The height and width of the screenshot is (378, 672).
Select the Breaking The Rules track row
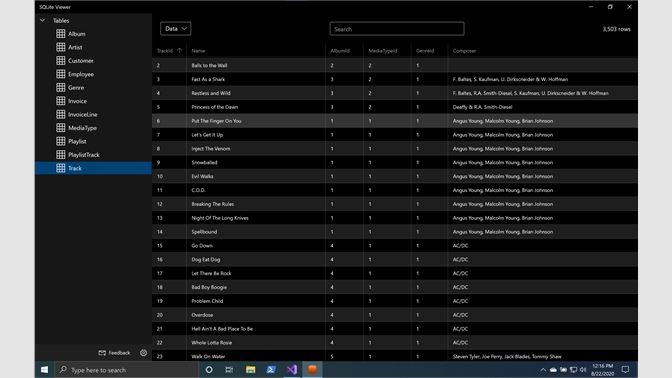click(395, 204)
